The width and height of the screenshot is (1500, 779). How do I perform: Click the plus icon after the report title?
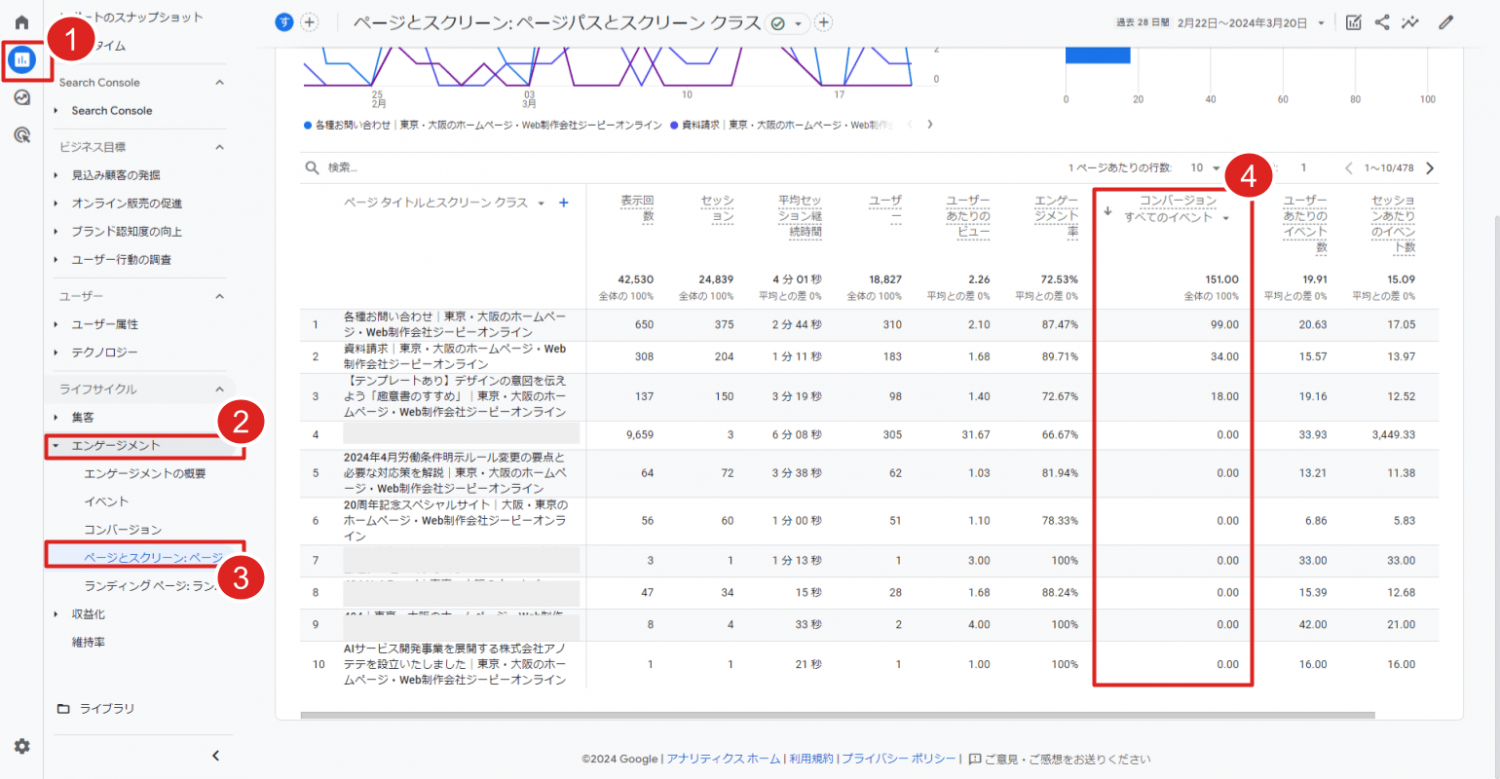(x=824, y=22)
